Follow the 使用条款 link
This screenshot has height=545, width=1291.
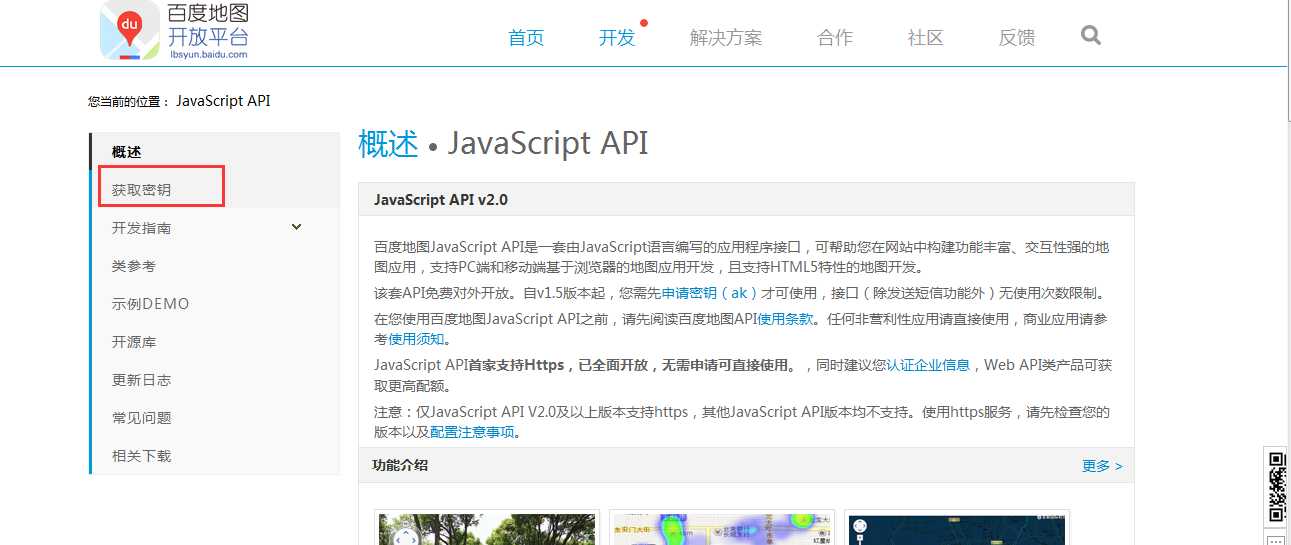[x=786, y=319]
